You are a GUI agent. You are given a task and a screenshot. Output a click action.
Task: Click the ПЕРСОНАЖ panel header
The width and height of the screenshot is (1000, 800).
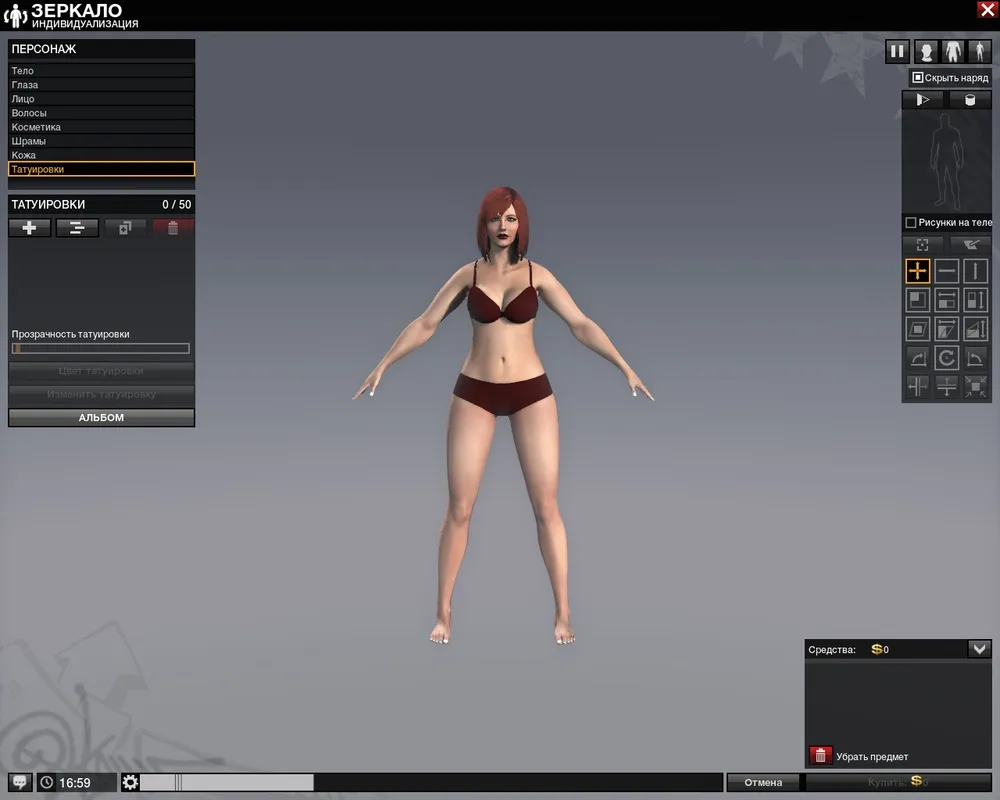(101, 49)
